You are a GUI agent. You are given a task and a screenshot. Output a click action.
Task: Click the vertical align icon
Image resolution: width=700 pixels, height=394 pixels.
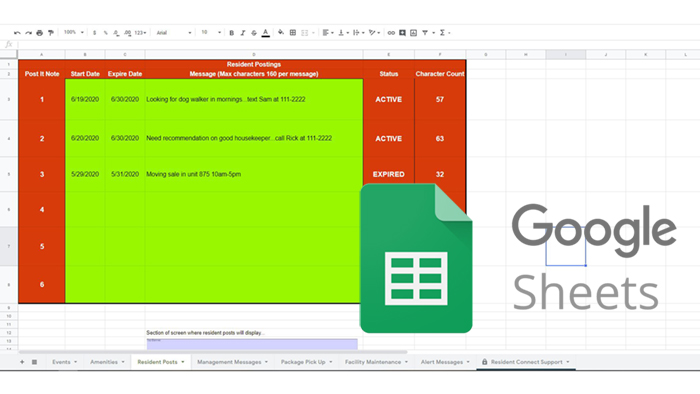point(341,33)
